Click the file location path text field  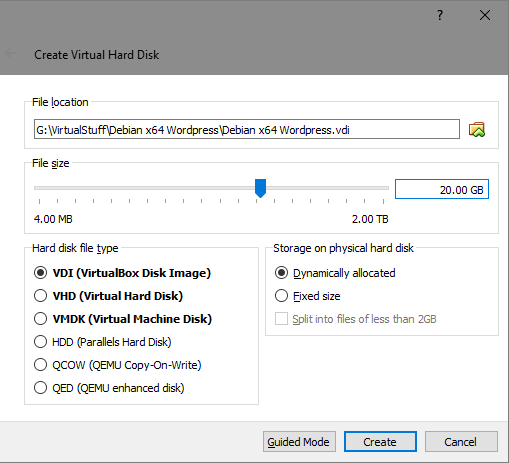[x=247, y=129]
